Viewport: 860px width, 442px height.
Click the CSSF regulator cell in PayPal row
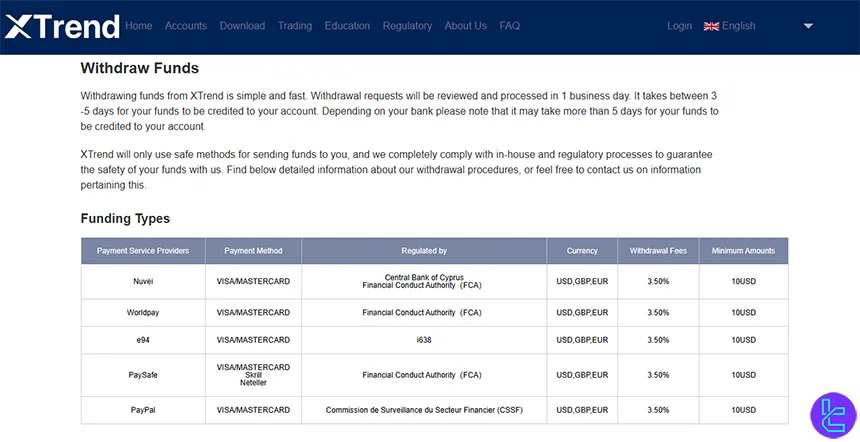424,410
